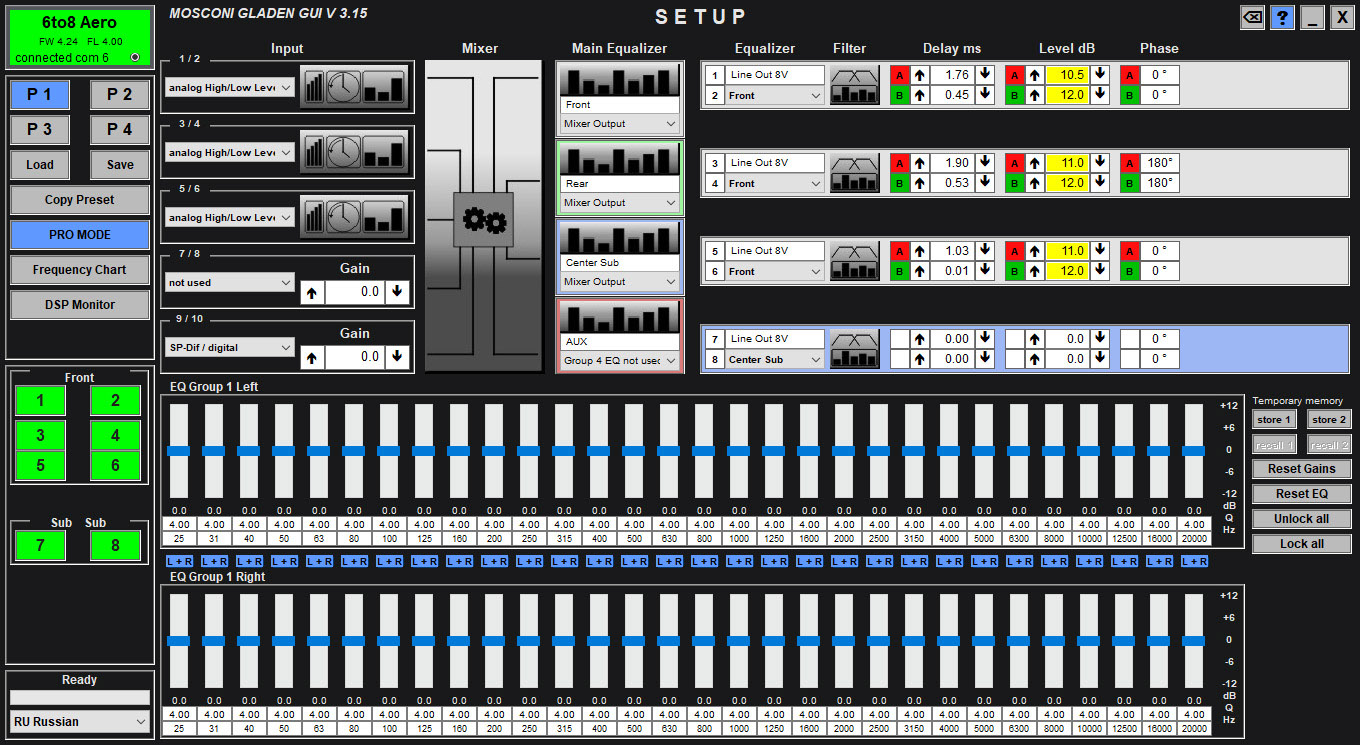Click the Save button
Screen dimensions: 1360x745
tap(120, 165)
